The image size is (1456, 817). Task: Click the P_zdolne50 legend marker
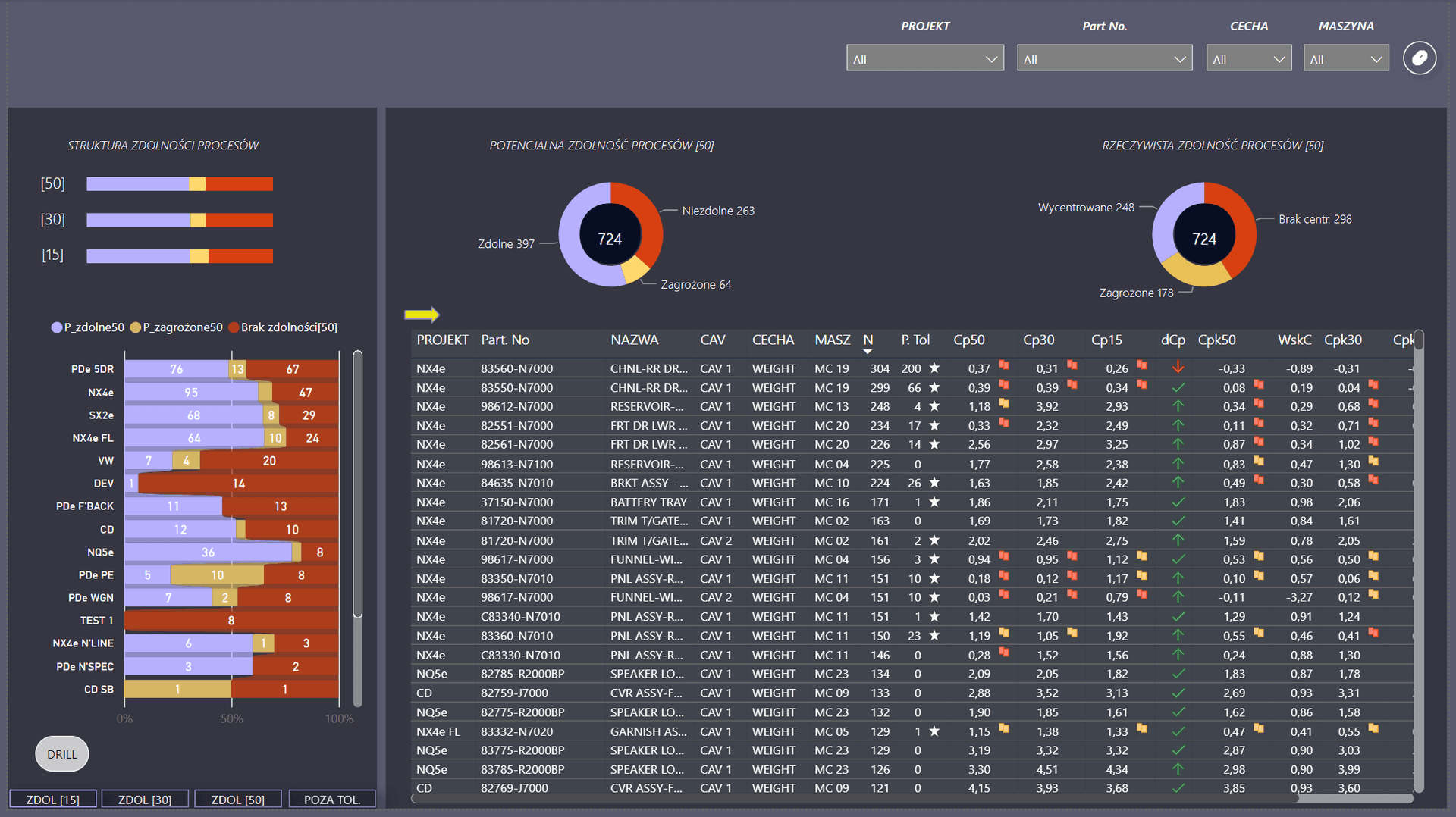57,327
